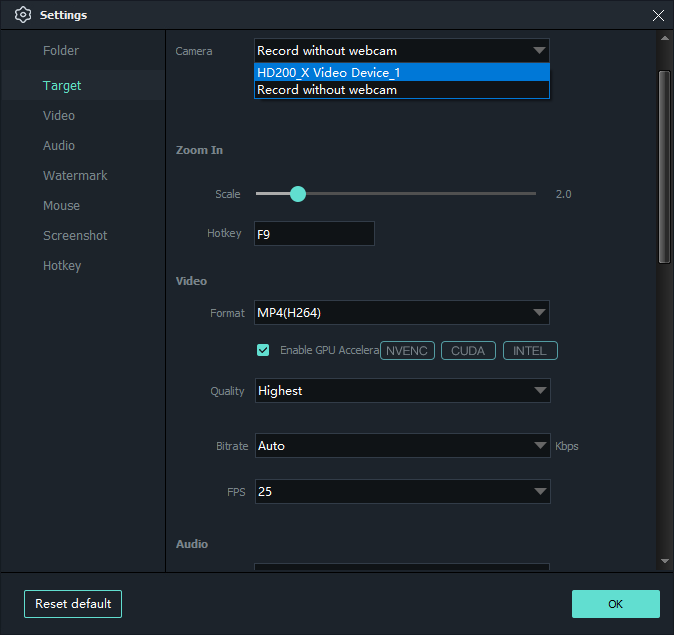The height and width of the screenshot is (635, 674).
Task: Click the Scale value 2.0 text
Action: 563,194
